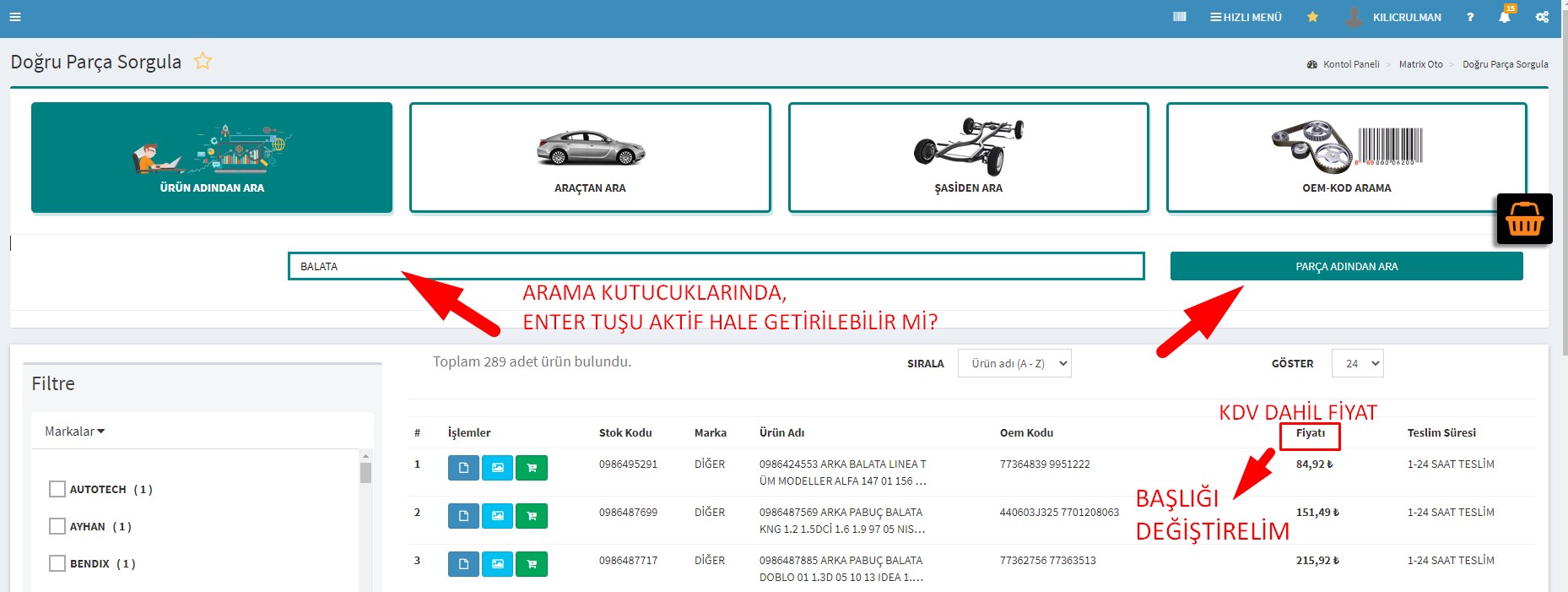Open document details for product 0986487717

[463, 564]
